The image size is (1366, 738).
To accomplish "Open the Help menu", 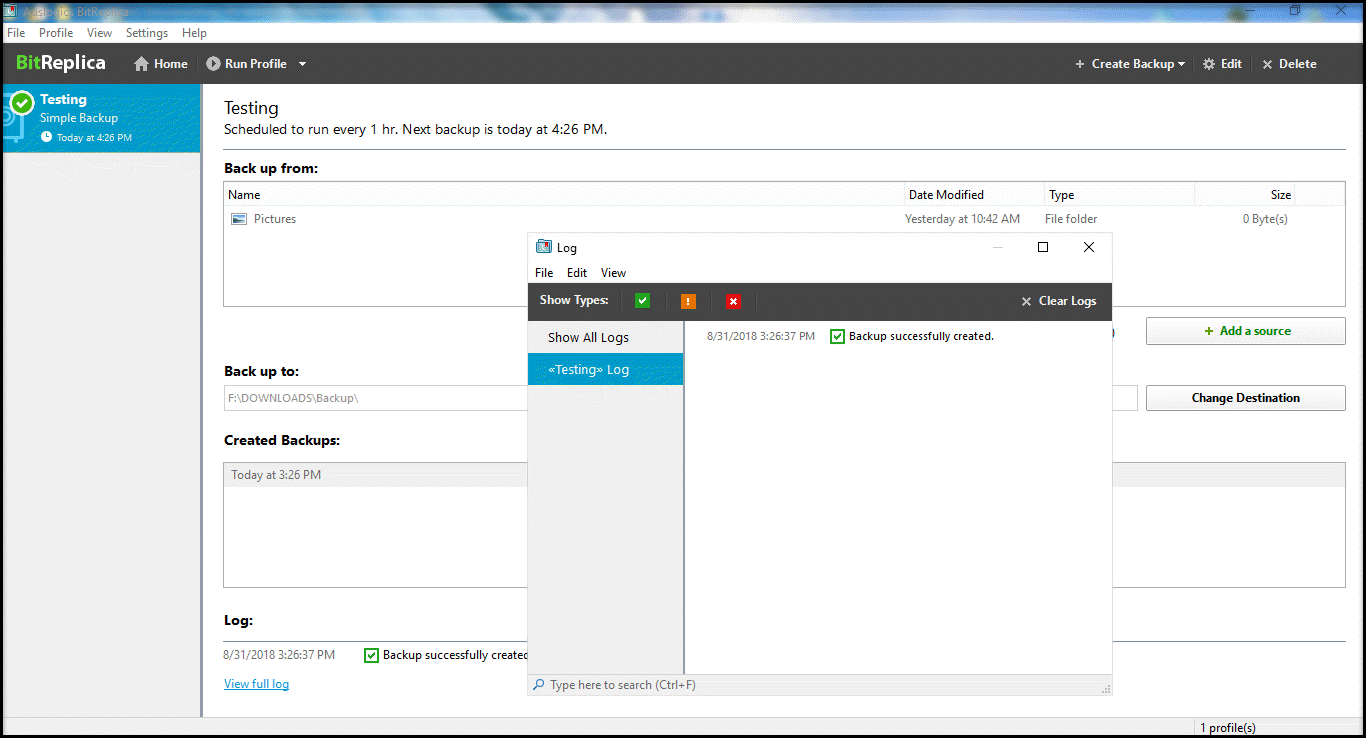I will coord(194,33).
